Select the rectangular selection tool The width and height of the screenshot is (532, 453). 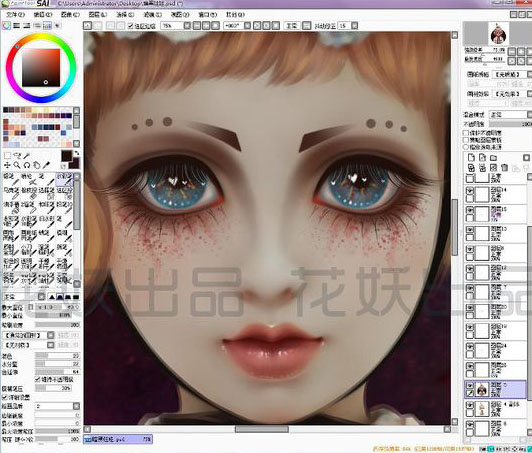pos(7,155)
